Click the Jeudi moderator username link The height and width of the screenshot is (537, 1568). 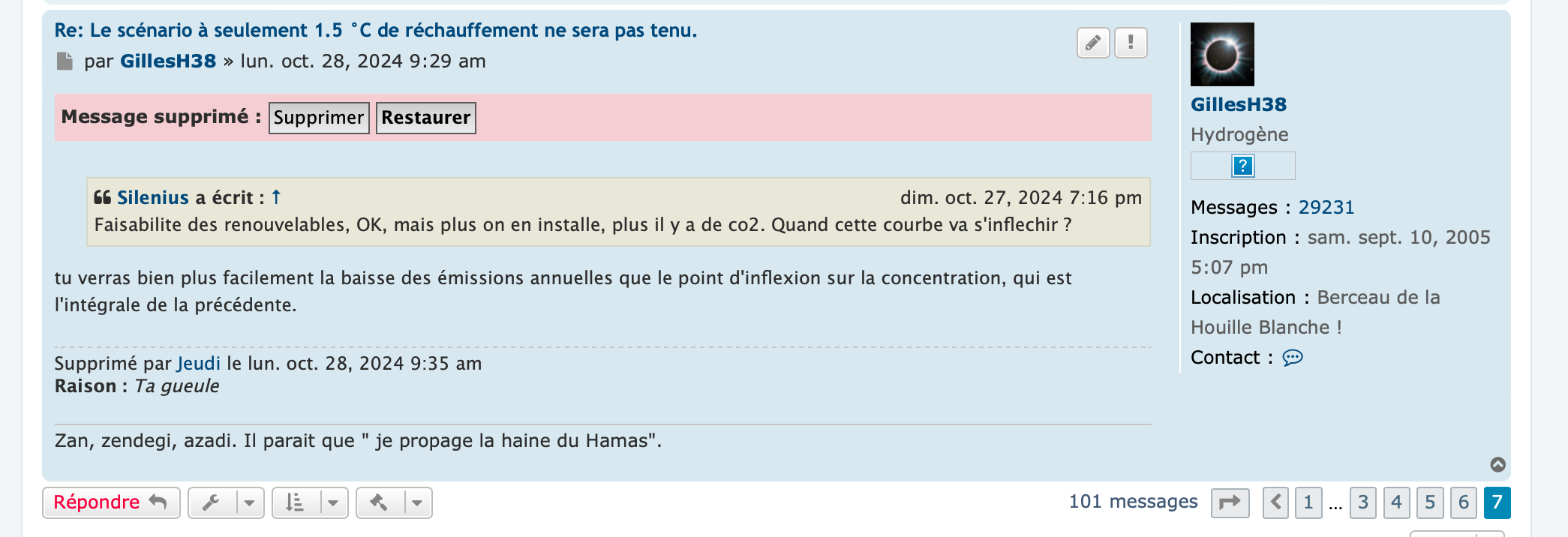pyautogui.click(x=199, y=364)
